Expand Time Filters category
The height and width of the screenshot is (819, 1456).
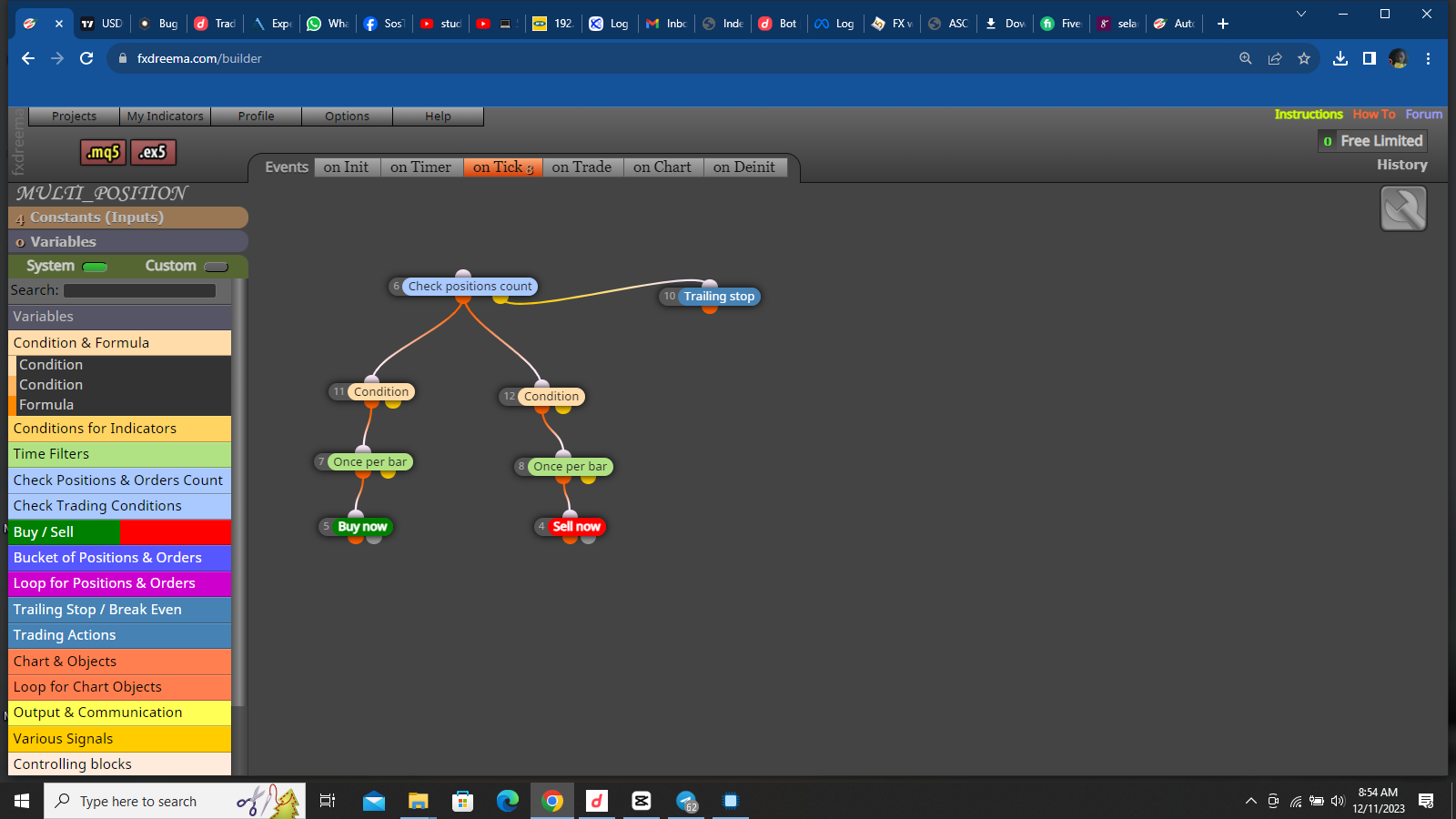(120, 454)
